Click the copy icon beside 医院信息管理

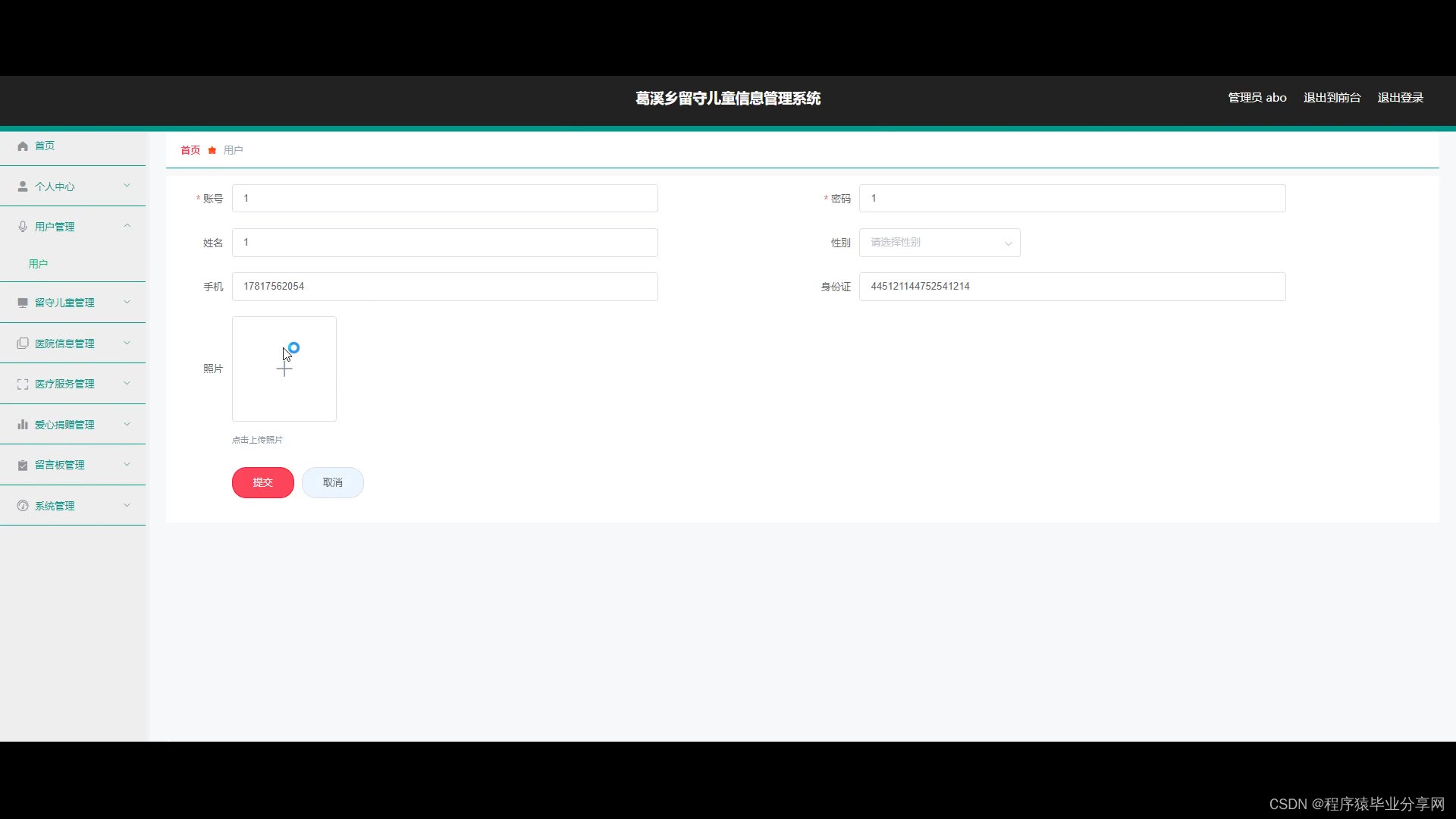(23, 344)
